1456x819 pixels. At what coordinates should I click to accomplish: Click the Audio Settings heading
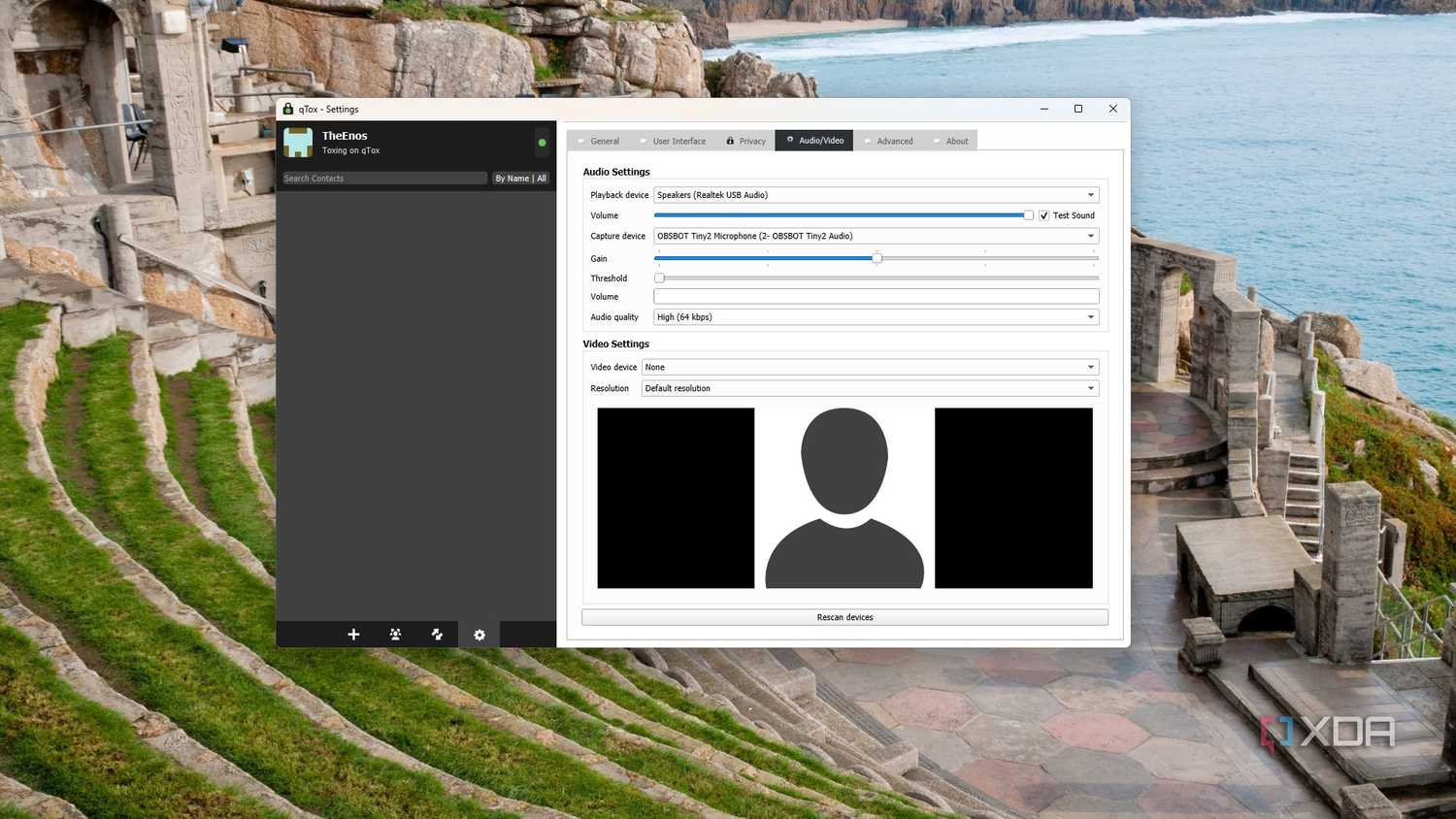coord(616,172)
